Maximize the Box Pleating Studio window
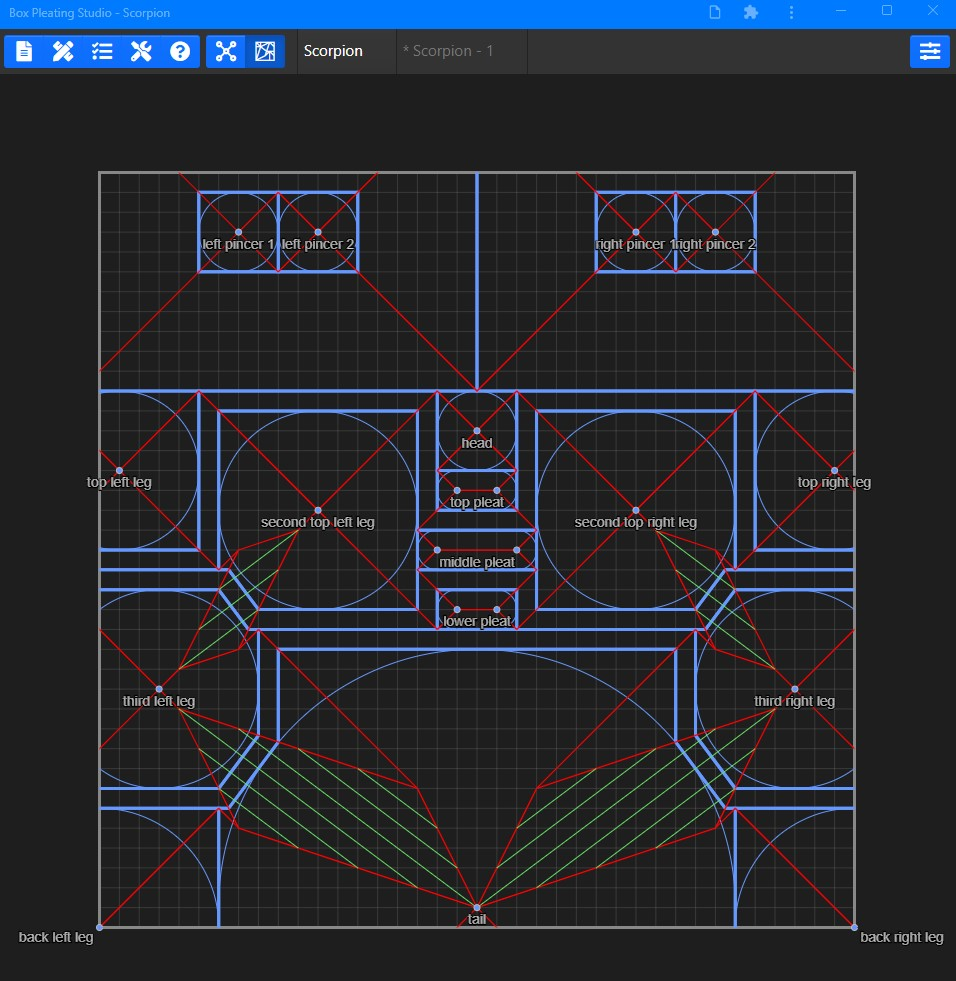This screenshot has height=981, width=956. point(887,11)
